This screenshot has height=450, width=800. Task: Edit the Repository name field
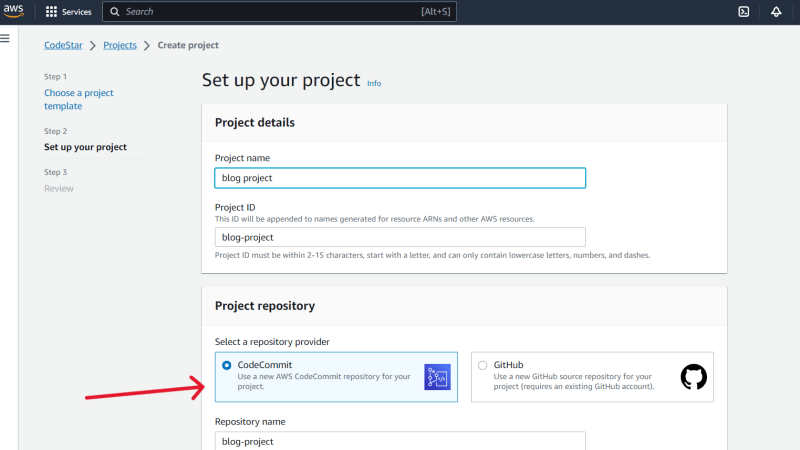400,441
